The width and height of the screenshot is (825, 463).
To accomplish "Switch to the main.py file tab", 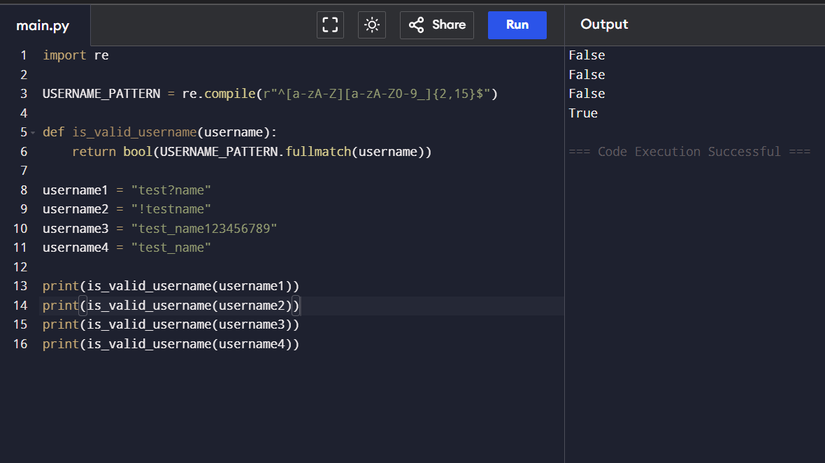I will 42,25.
